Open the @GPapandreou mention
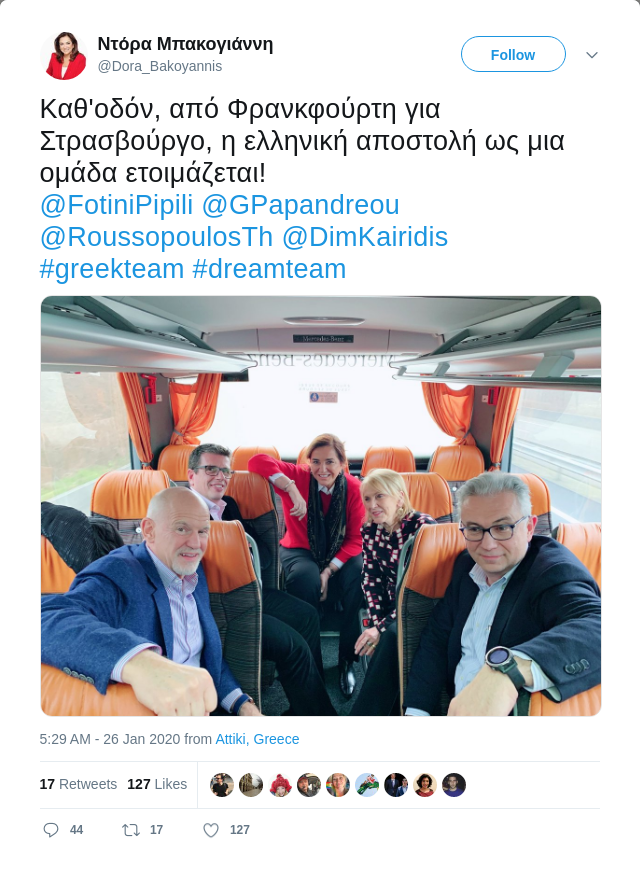 pyautogui.click(x=300, y=205)
